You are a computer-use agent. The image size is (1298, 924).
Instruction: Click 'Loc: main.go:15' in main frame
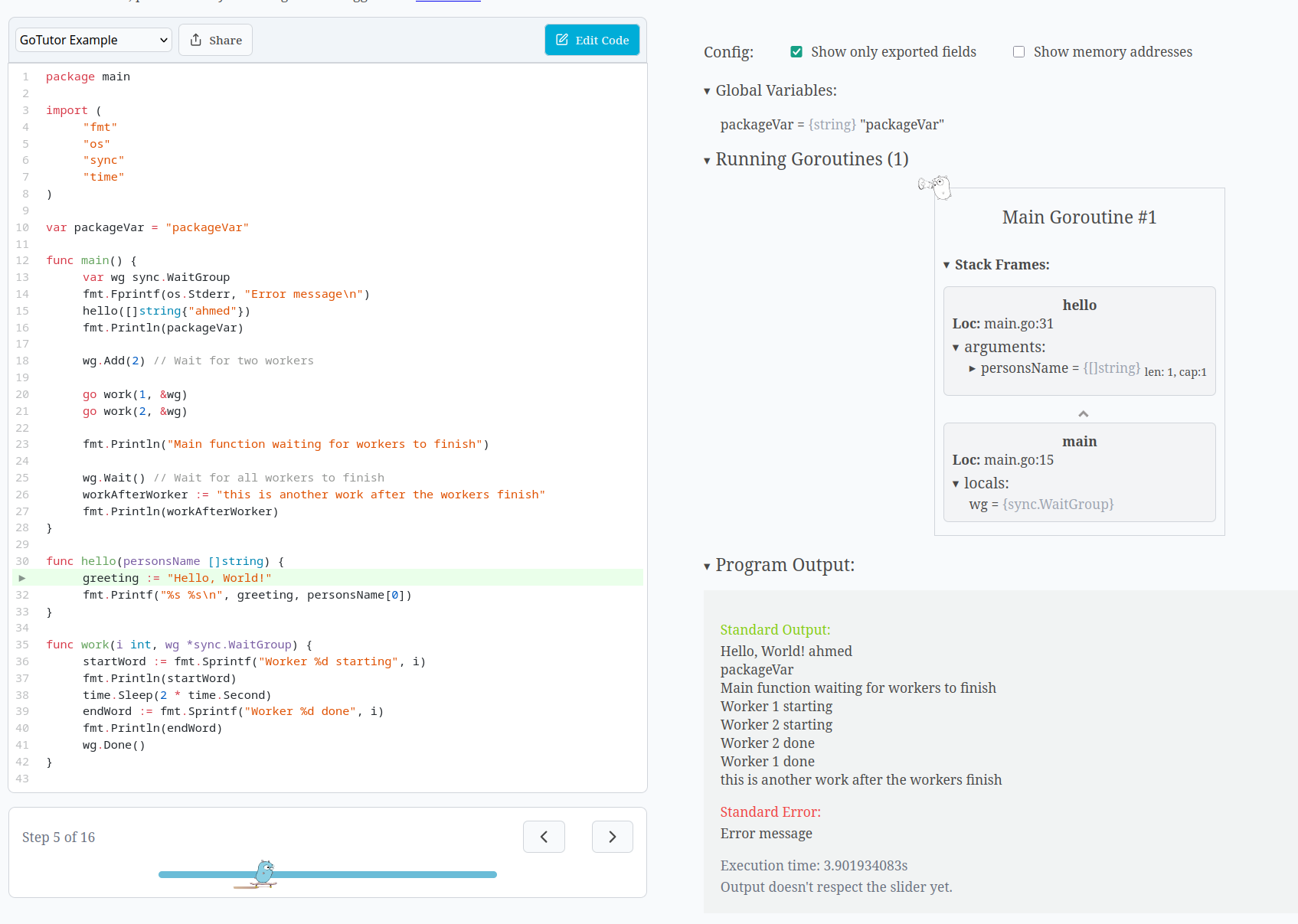[x=1002, y=460]
